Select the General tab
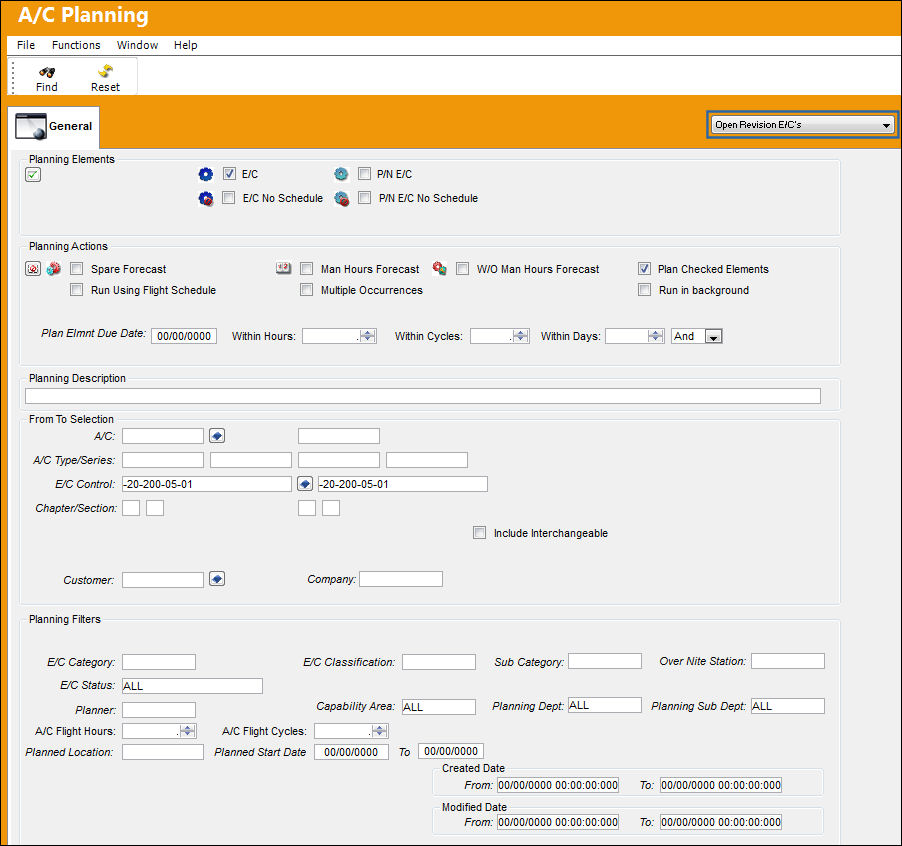The height and width of the screenshot is (846, 902). pos(54,127)
